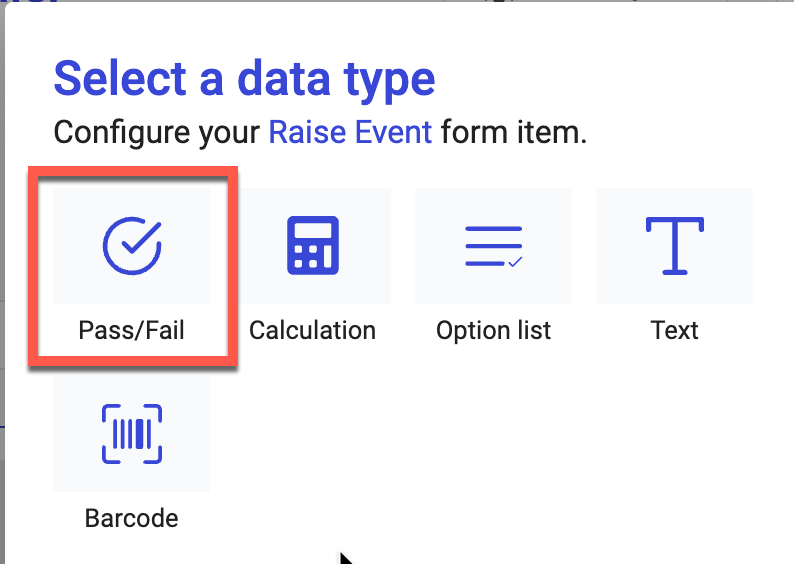Open the 'Raise Event' link
The image size is (794, 564).
[350, 133]
